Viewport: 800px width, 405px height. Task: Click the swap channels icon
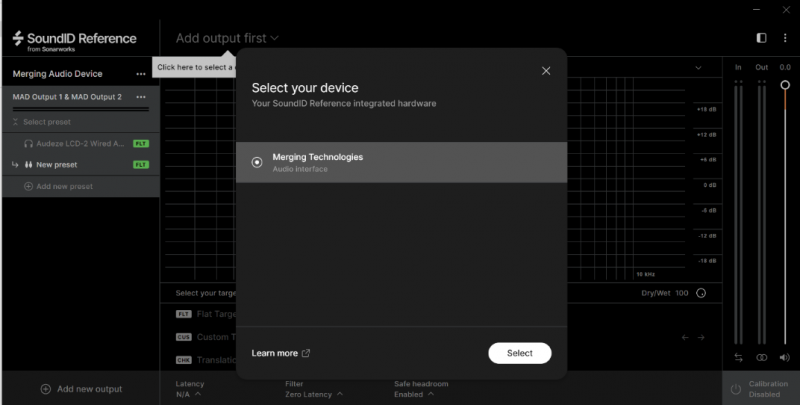click(x=738, y=358)
